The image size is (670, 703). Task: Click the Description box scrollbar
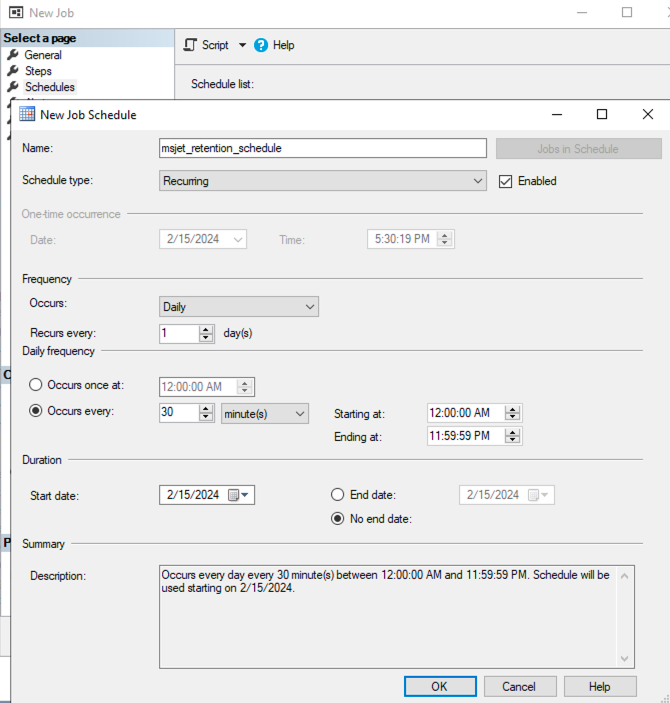(x=625, y=616)
